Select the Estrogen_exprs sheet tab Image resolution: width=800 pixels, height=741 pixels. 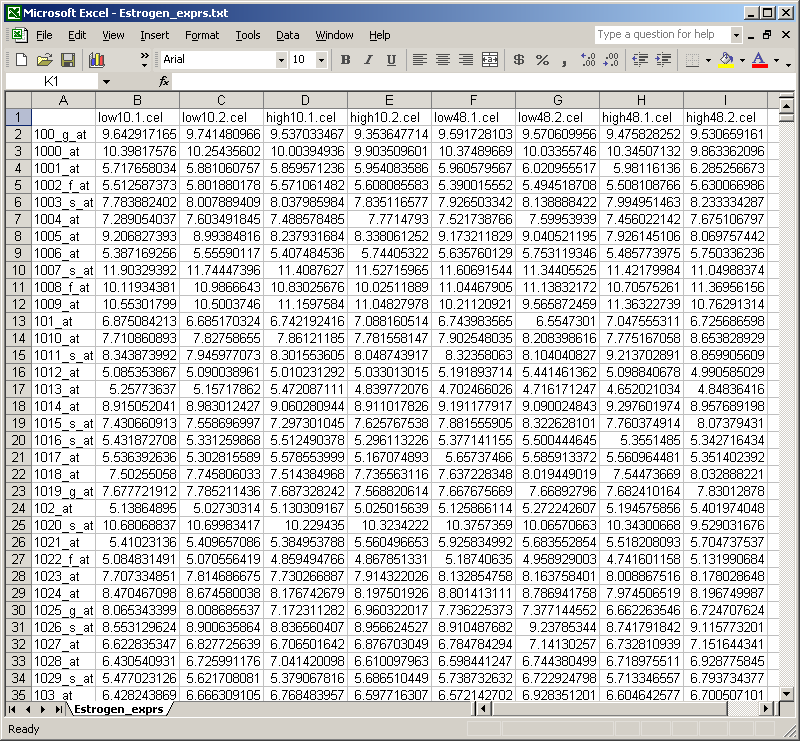coord(118,709)
